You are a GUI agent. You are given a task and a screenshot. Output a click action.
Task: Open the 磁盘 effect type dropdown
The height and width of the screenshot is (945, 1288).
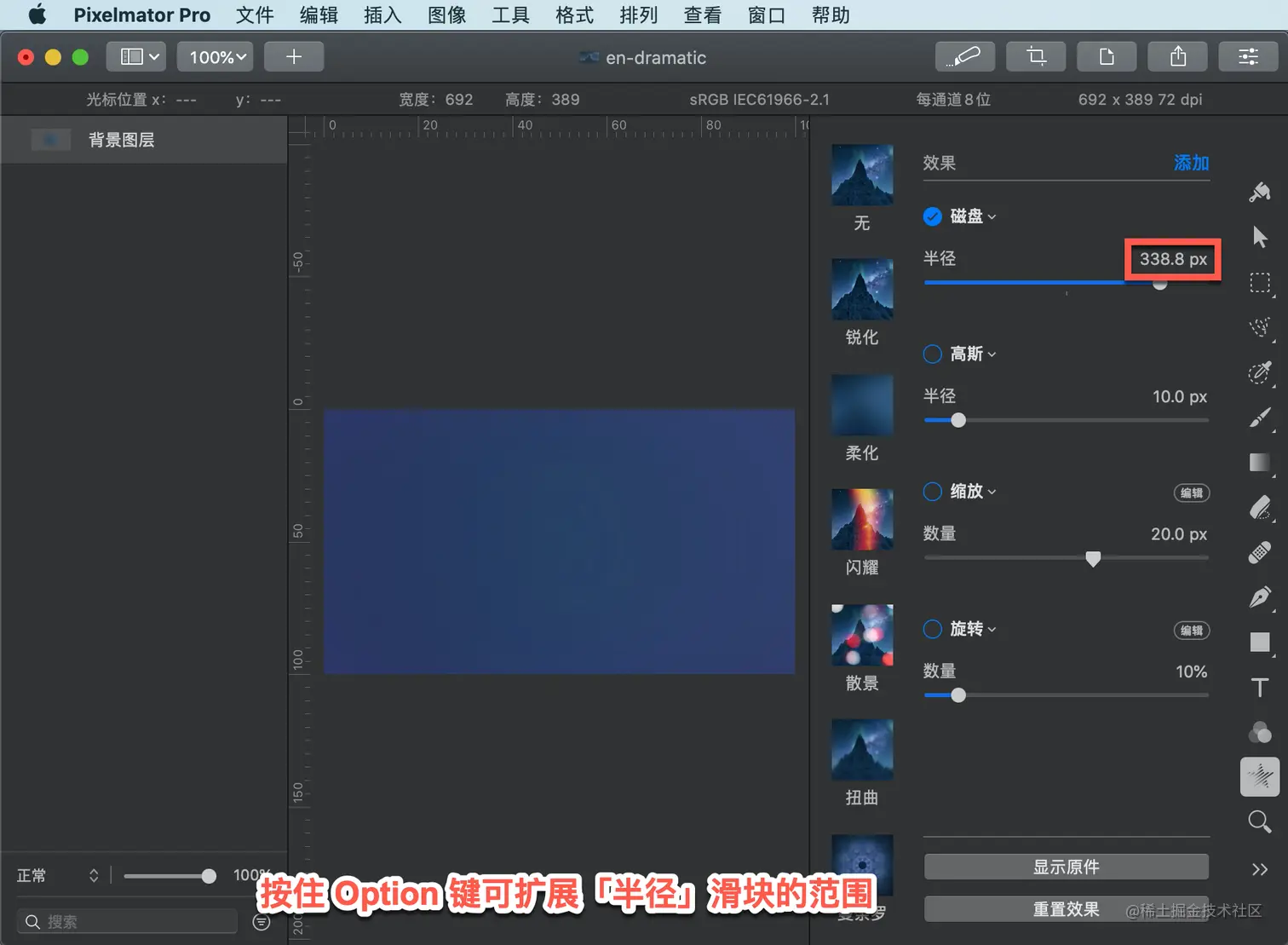(974, 216)
